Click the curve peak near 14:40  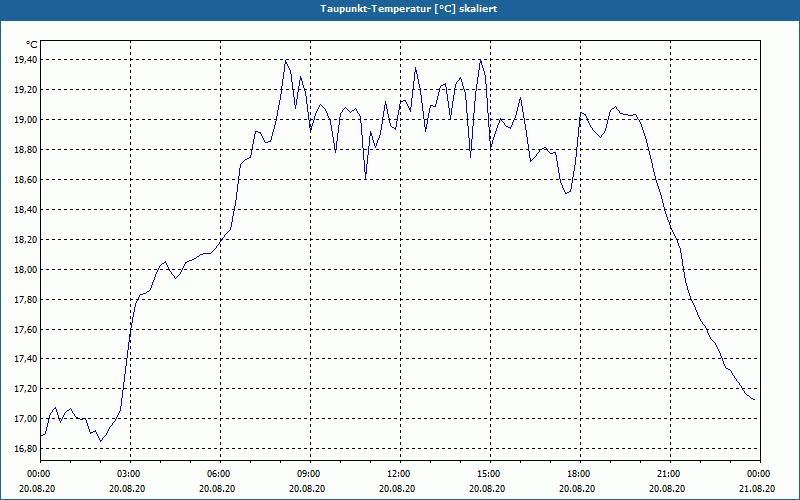[480, 60]
